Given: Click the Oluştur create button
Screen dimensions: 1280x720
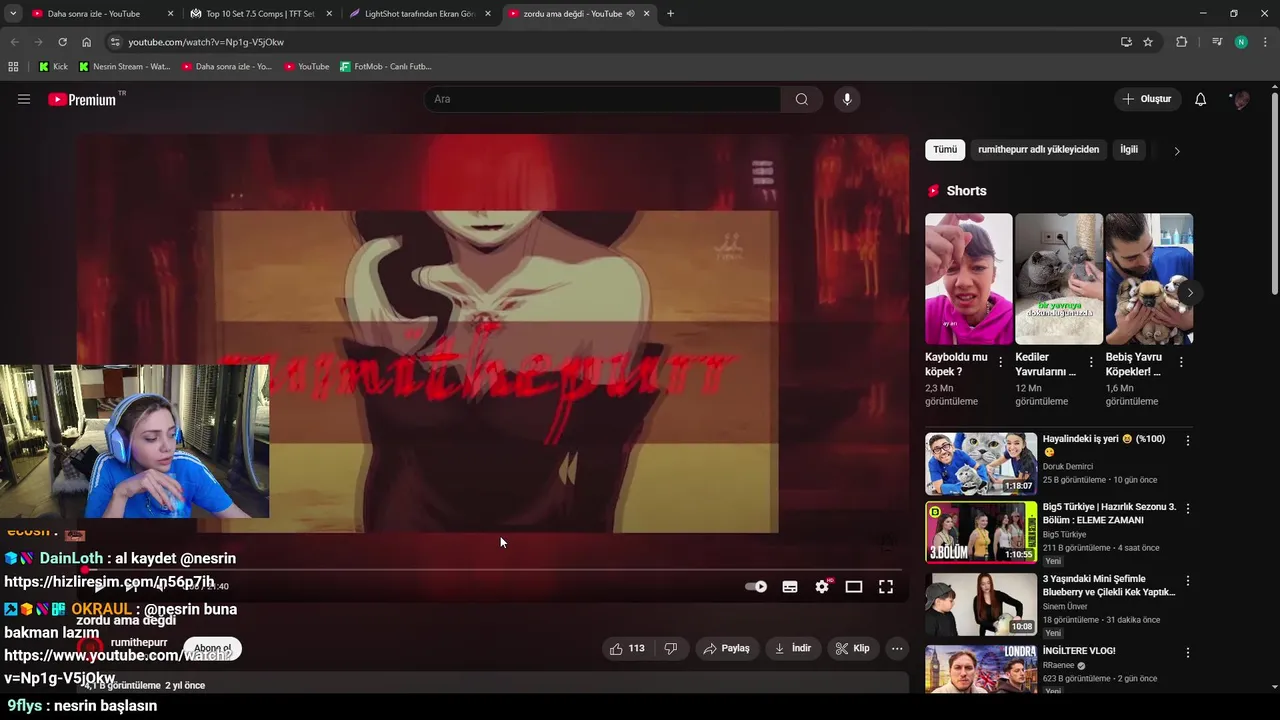Looking at the screenshot, I should pyautogui.click(x=1146, y=99).
